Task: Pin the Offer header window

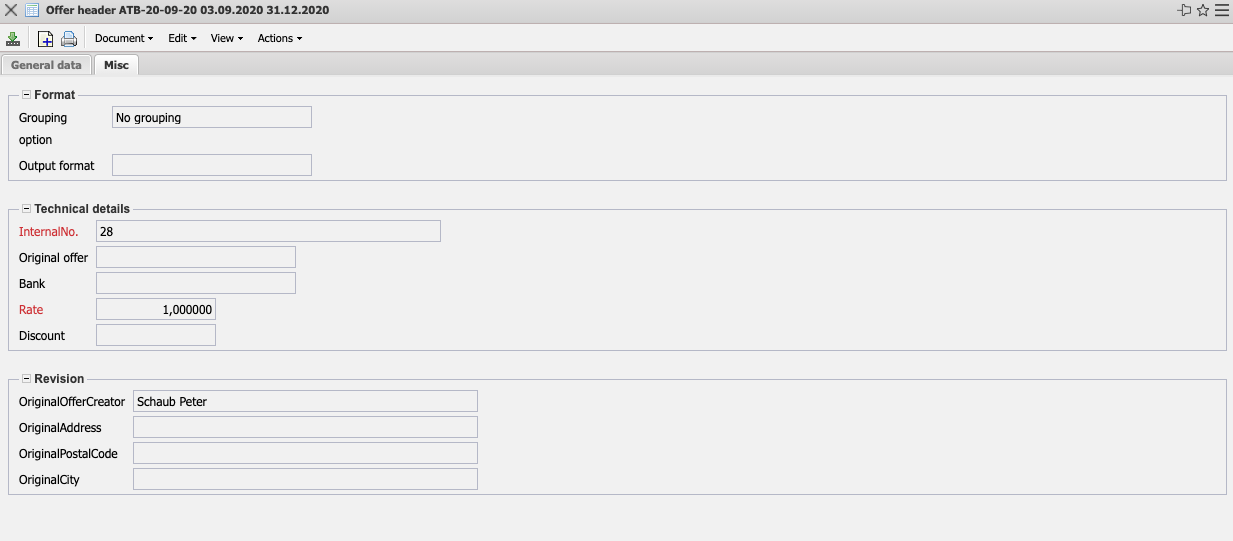Action: (1185, 10)
